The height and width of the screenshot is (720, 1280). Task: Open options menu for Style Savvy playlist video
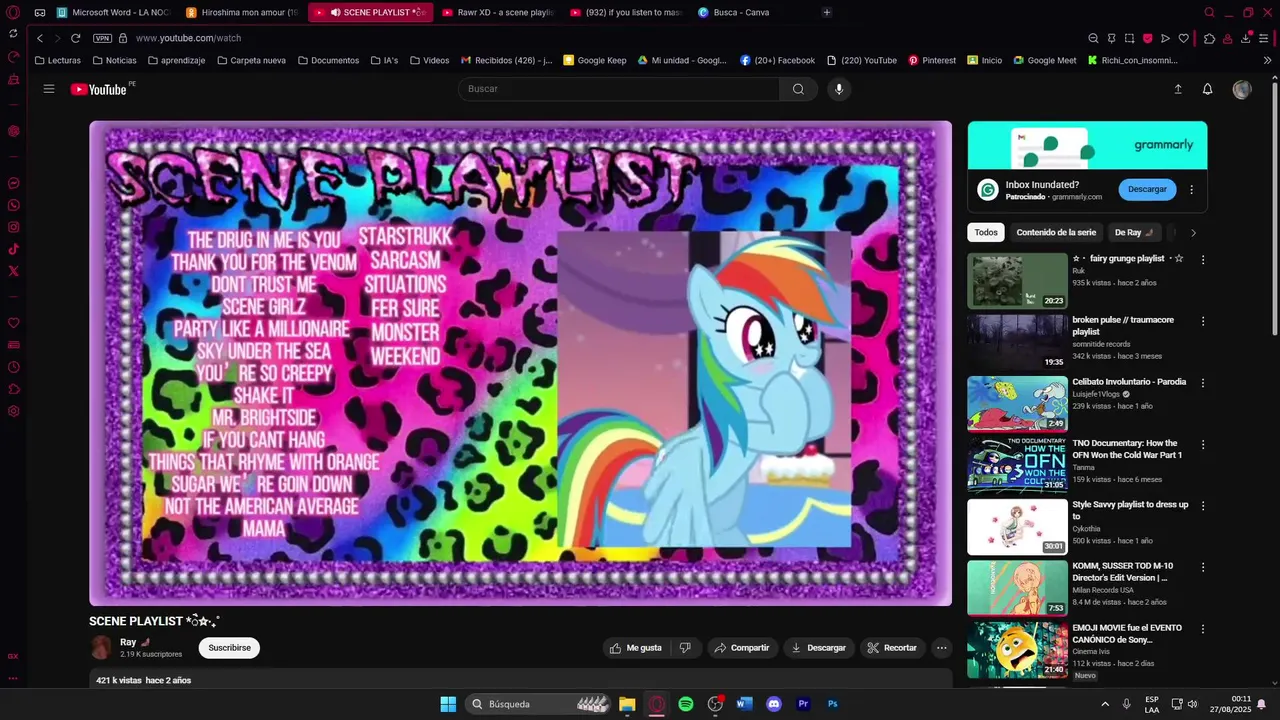[1203, 506]
